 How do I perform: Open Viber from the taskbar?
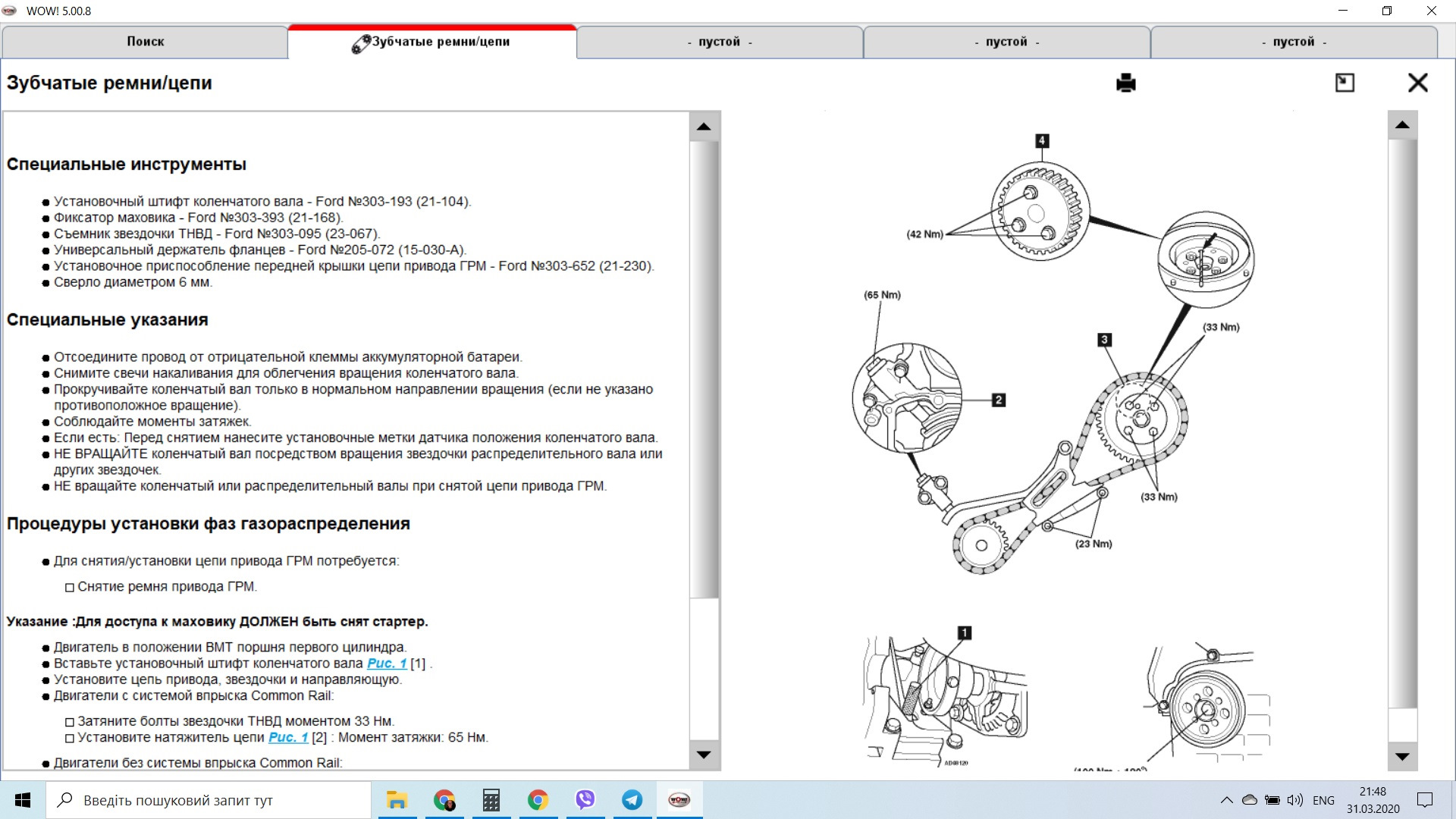point(585,800)
